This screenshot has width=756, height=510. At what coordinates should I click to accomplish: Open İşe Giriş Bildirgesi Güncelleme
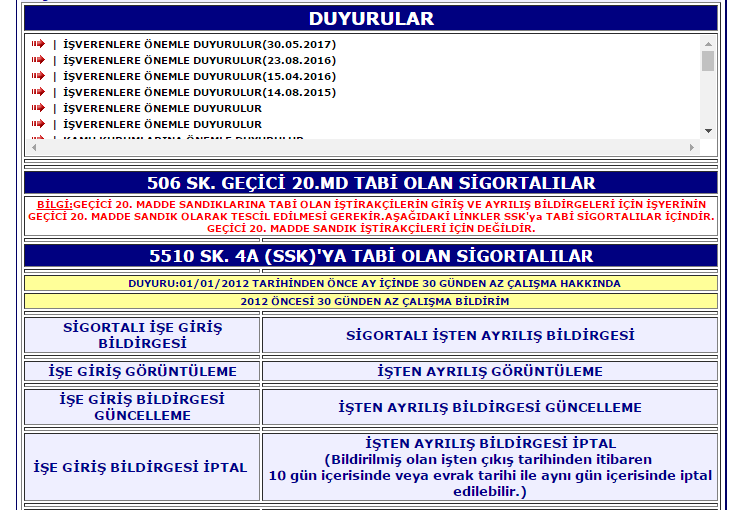click(141, 407)
